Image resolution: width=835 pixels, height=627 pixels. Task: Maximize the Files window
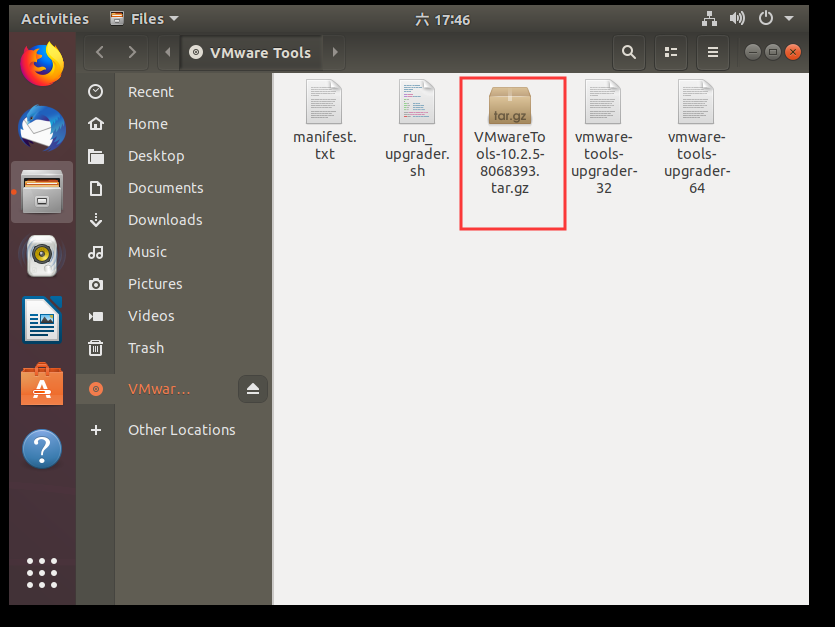click(x=773, y=52)
